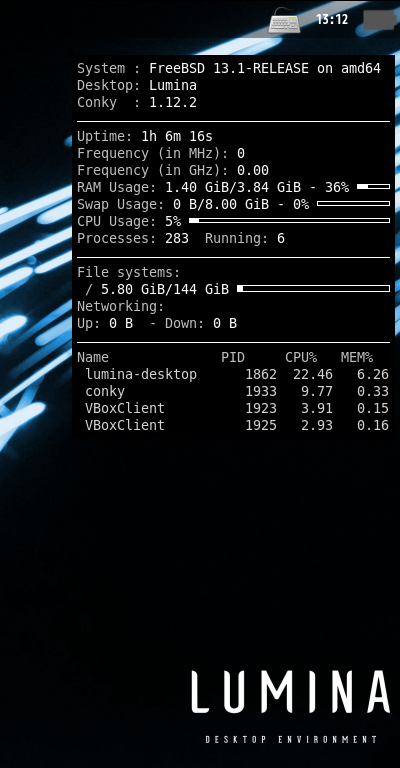The width and height of the screenshot is (400, 768).
Task: Select the 'FreeBSD 13.1-RELEASE on amd64' text
Action: point(265,69)
